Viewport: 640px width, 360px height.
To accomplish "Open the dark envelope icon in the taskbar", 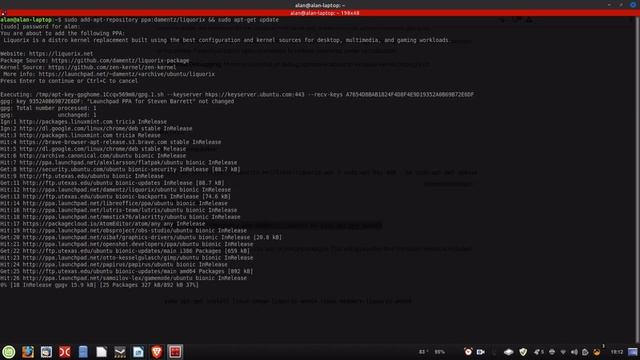I will point(120,352).
